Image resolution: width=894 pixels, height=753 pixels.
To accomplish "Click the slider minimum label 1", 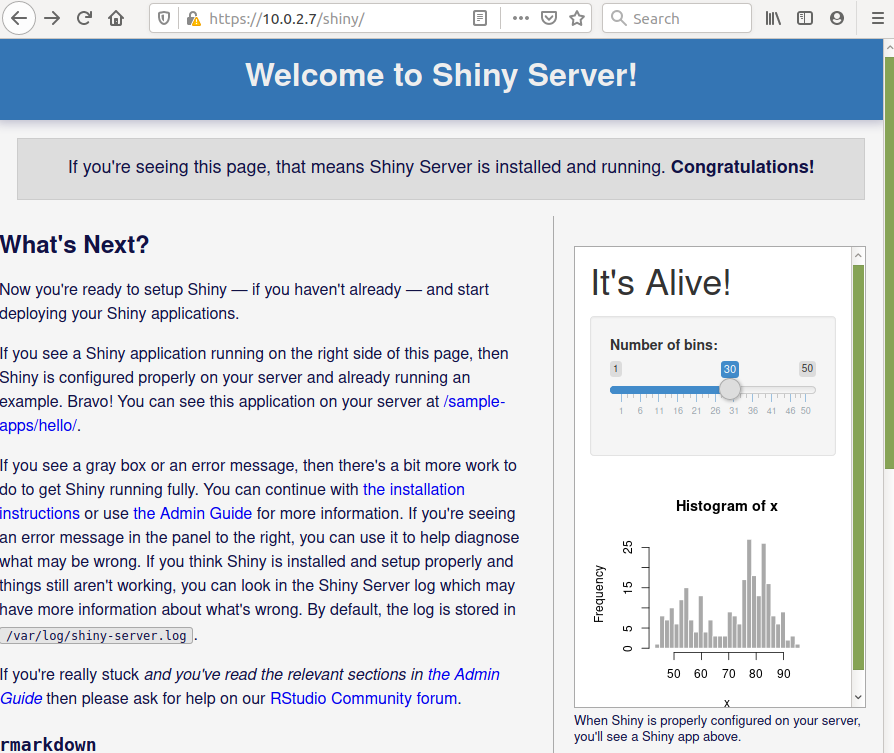I will click(x=615, y=369).
